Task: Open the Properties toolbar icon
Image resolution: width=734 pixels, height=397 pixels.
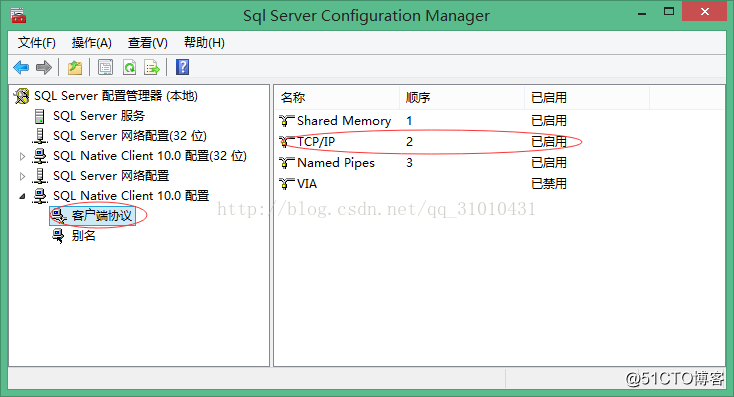Action: click(x=105, y=67)
